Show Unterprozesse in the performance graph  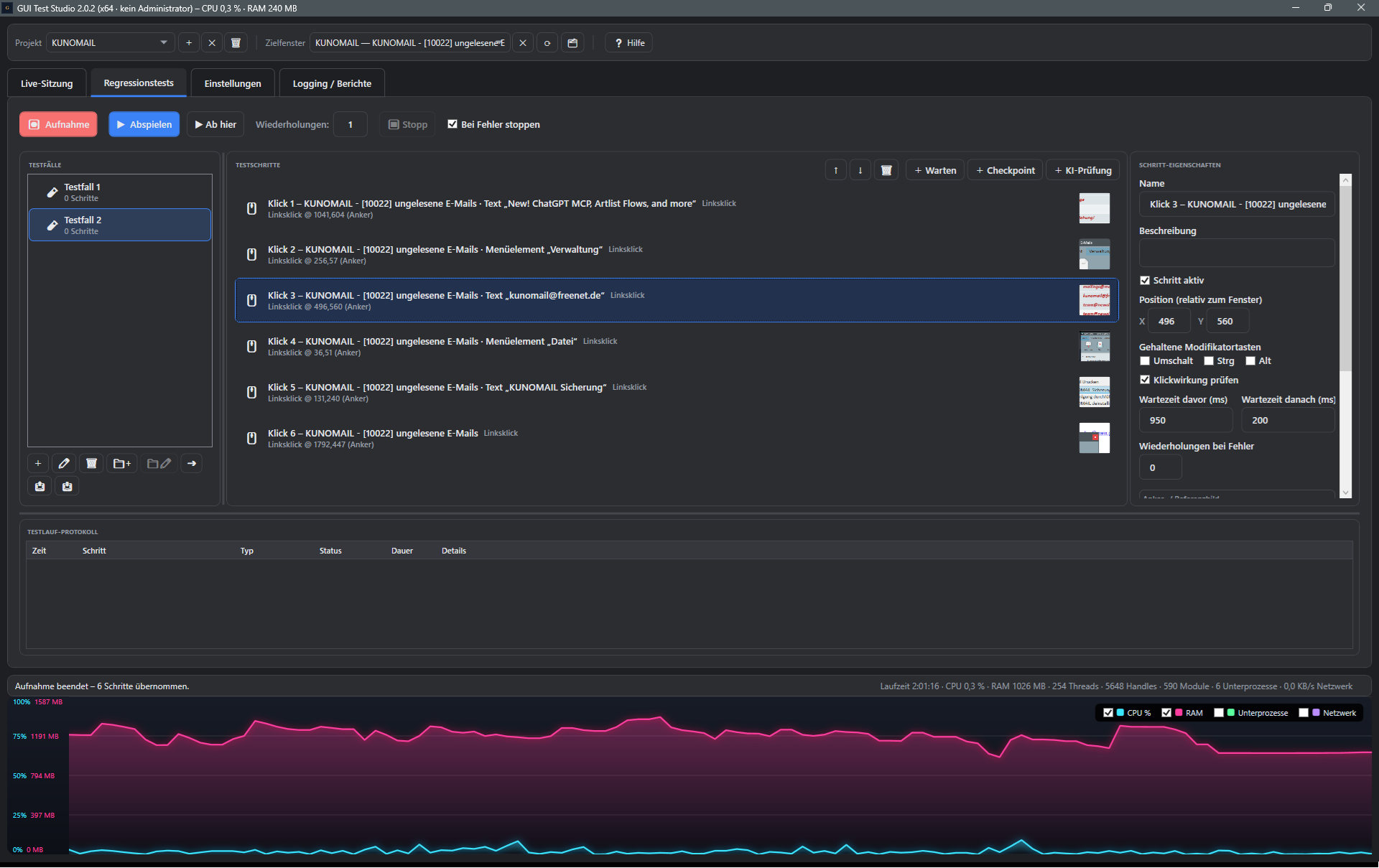point(1219,713)
